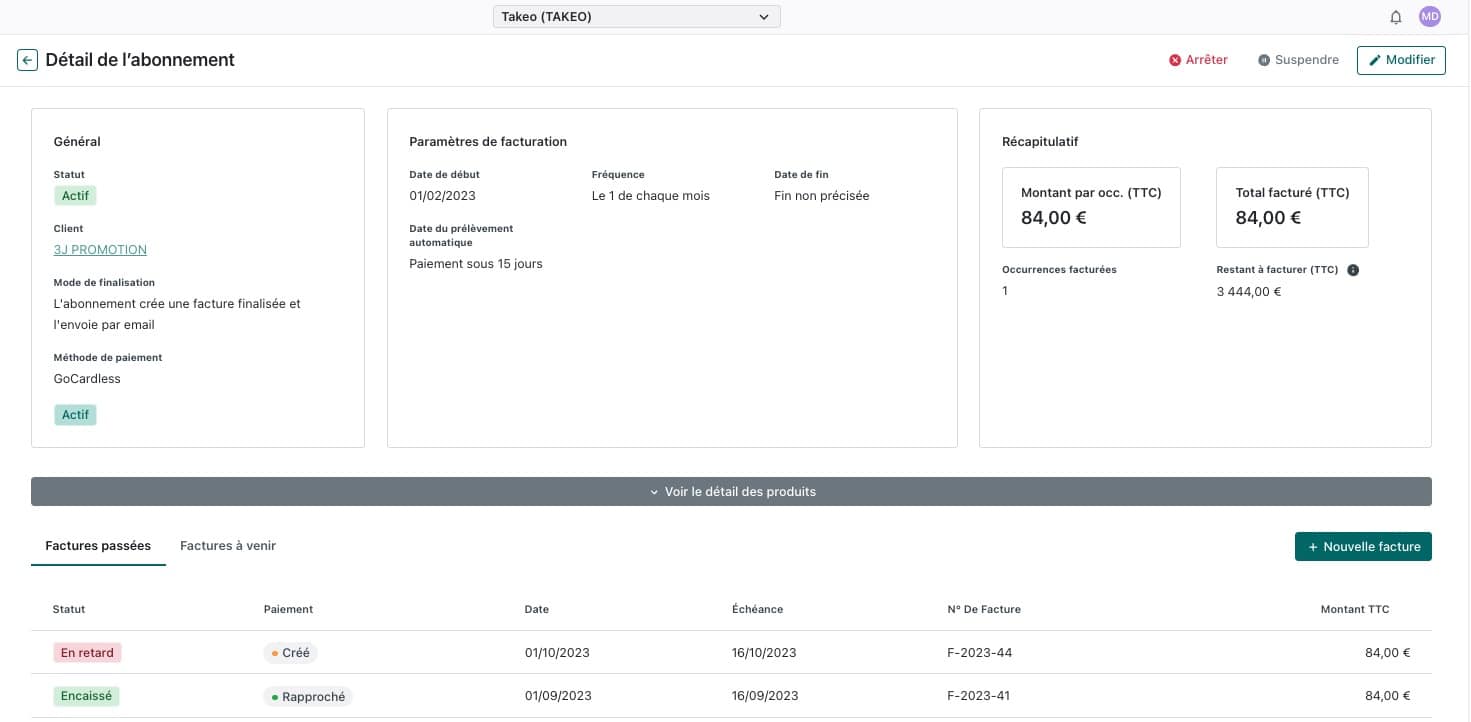The height and width of the screenshot is (722, 1471).
Task: Open invoice F-2023-44 row
Action: tap(979, 653)
